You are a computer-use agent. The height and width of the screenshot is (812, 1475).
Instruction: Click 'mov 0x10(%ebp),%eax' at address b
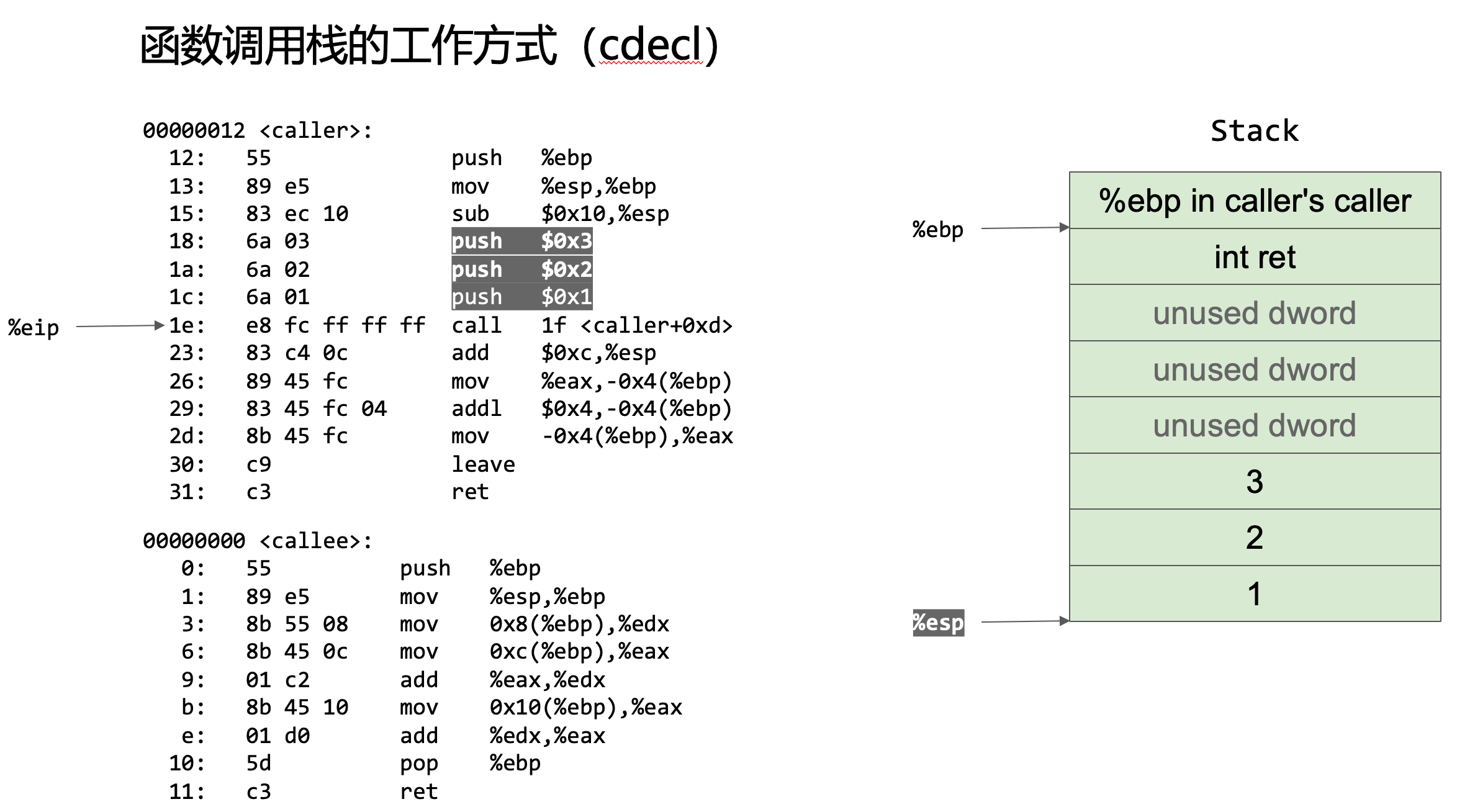[x=541, y=707]
